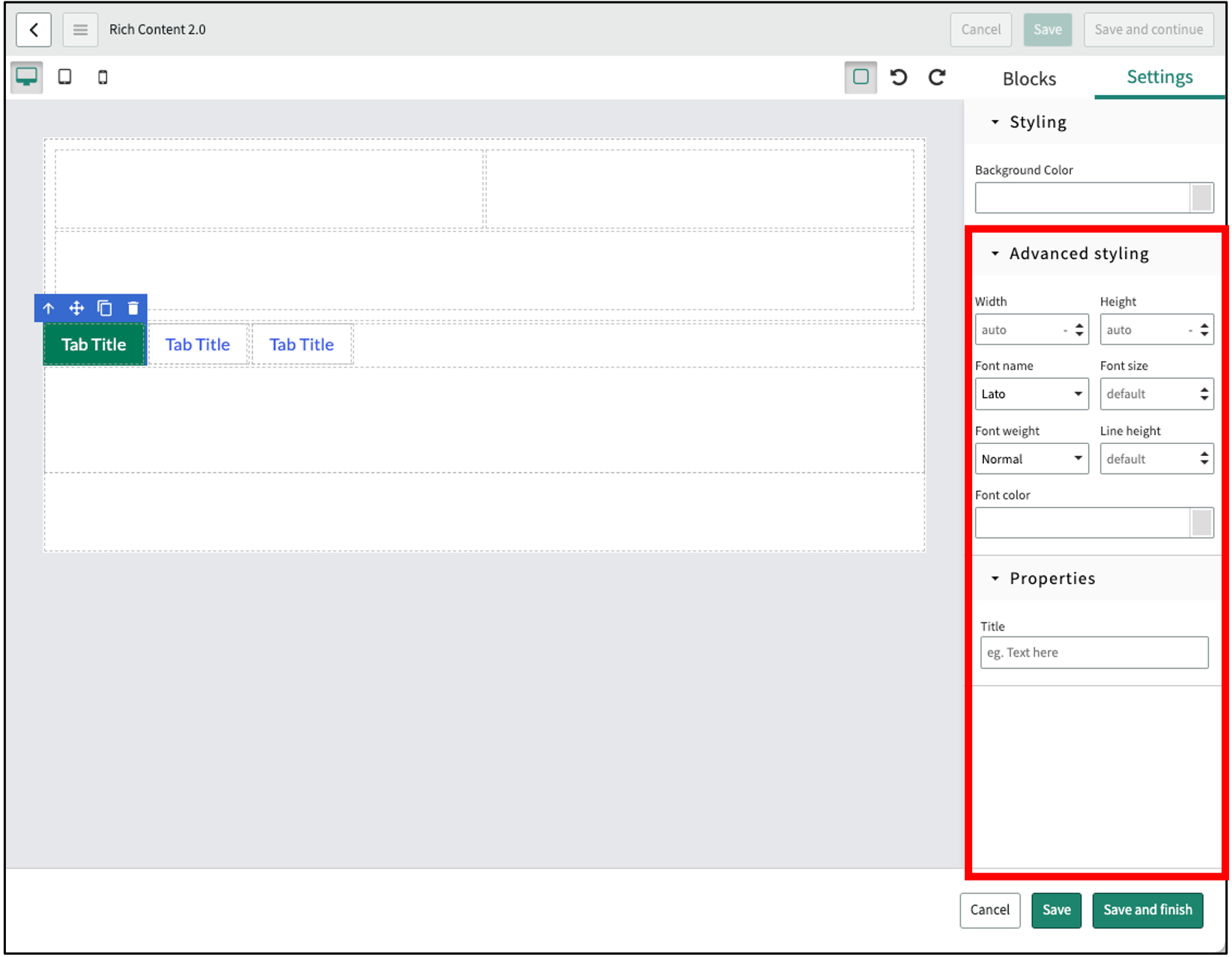Click the Font size stepper arrows

pyautogui.click(x=1204, y=395)
